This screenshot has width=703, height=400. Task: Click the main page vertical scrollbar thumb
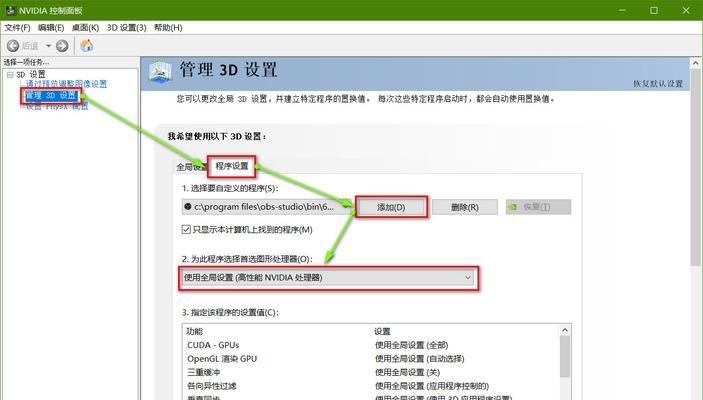696,168
